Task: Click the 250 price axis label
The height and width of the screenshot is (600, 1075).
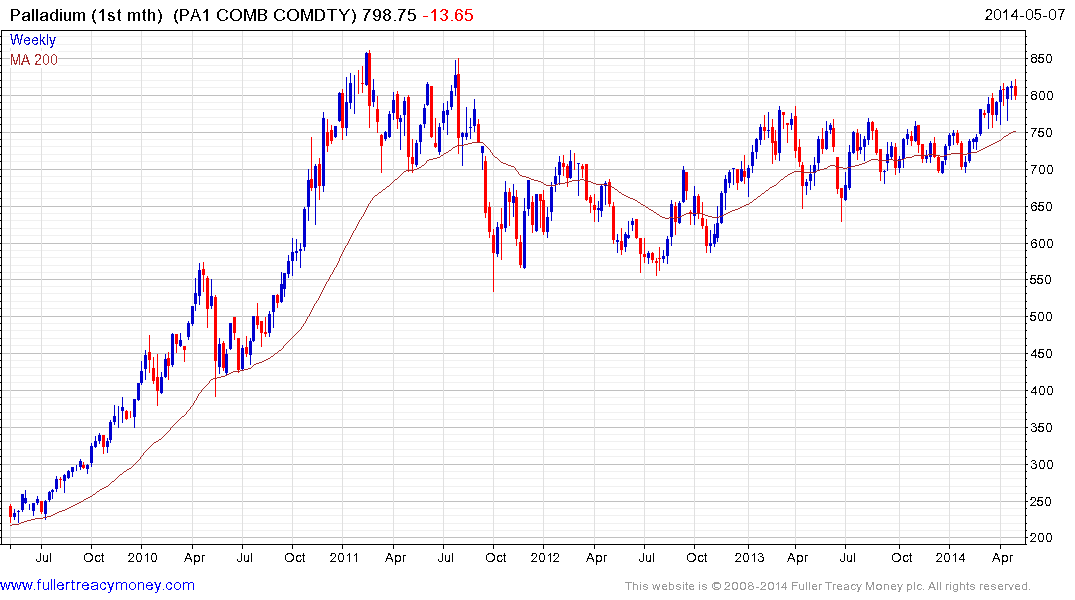Action: 1041,502
